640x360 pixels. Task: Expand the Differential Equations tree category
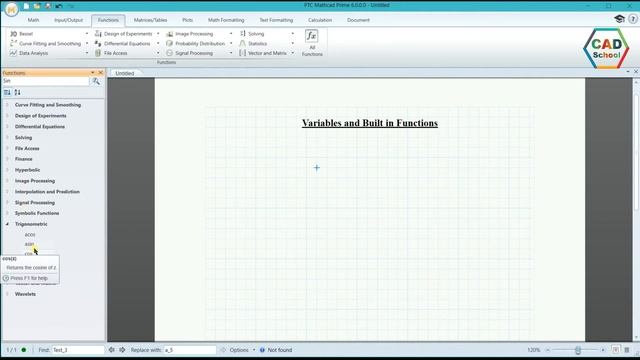pyautogui.click(x=7, y=127)
